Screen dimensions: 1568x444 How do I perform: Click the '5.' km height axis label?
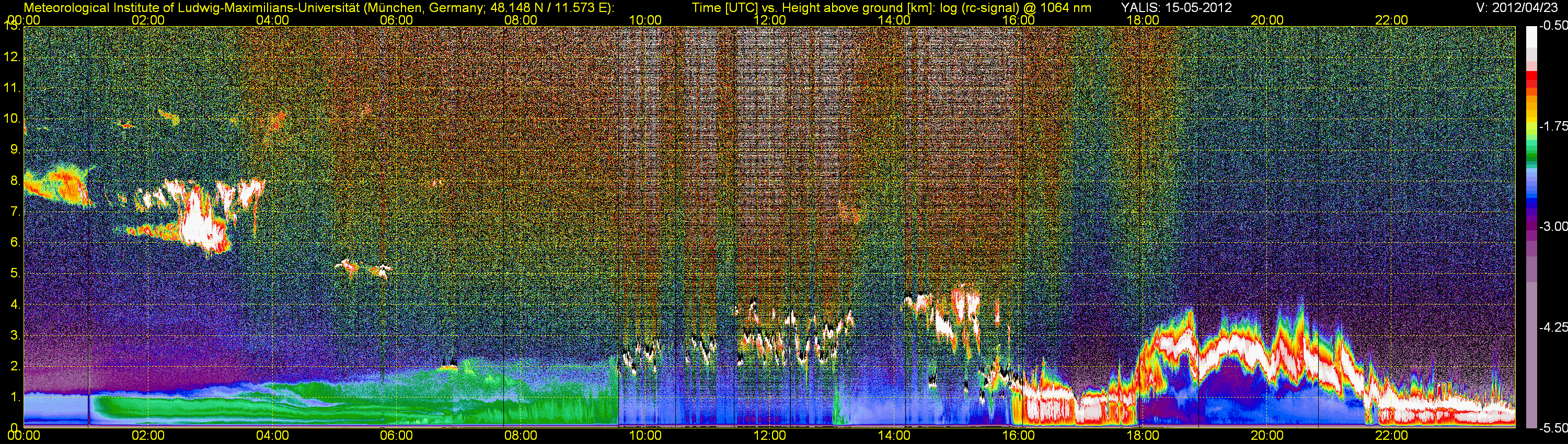pyautogui.click(x=15, y=273)
